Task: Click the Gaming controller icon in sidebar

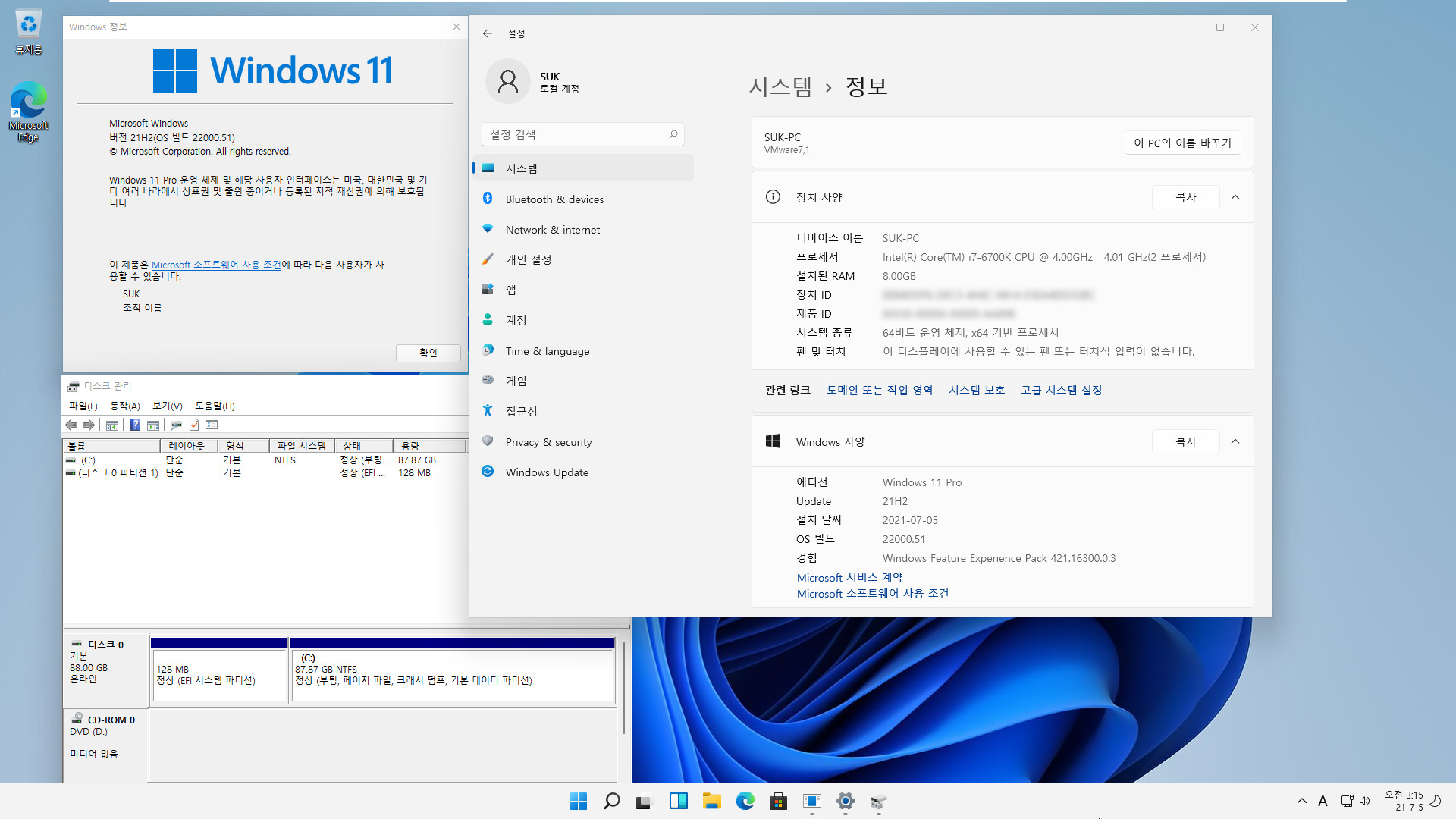Action: point(488,381)
